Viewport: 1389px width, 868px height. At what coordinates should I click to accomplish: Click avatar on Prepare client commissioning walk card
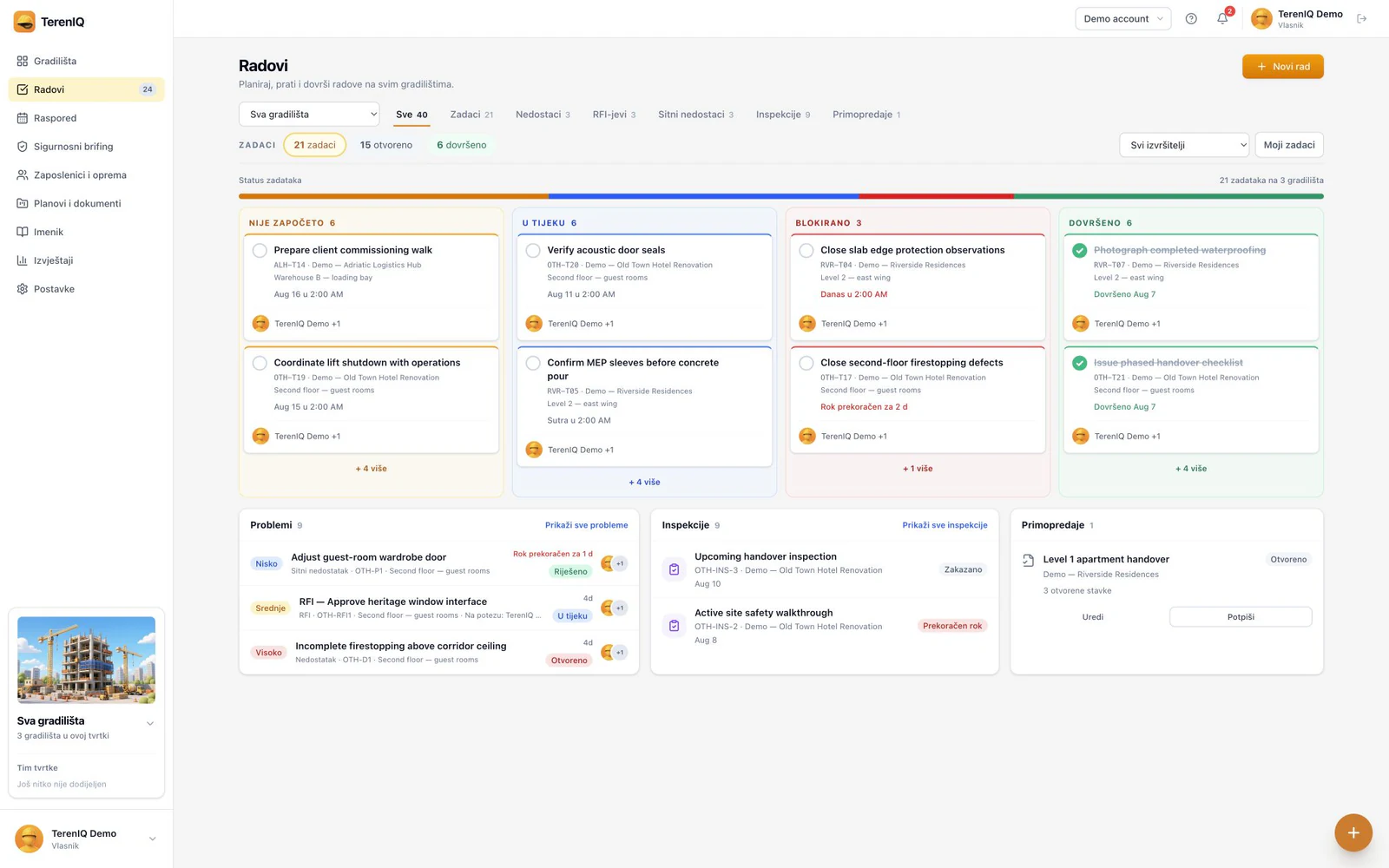pyautogui.click(x=260, y=324)
